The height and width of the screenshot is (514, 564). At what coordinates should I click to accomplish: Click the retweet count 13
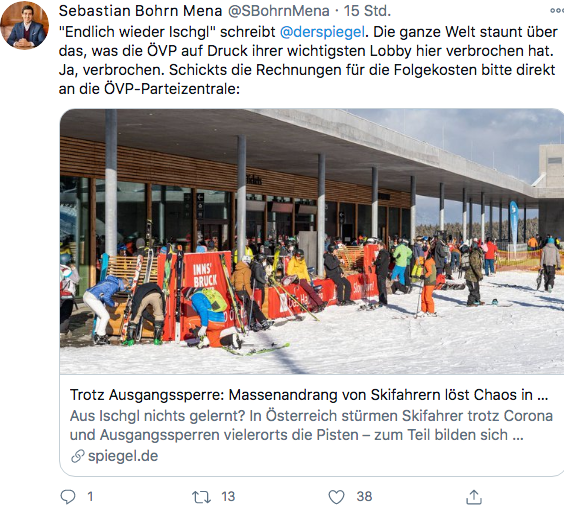coord(228,497)
